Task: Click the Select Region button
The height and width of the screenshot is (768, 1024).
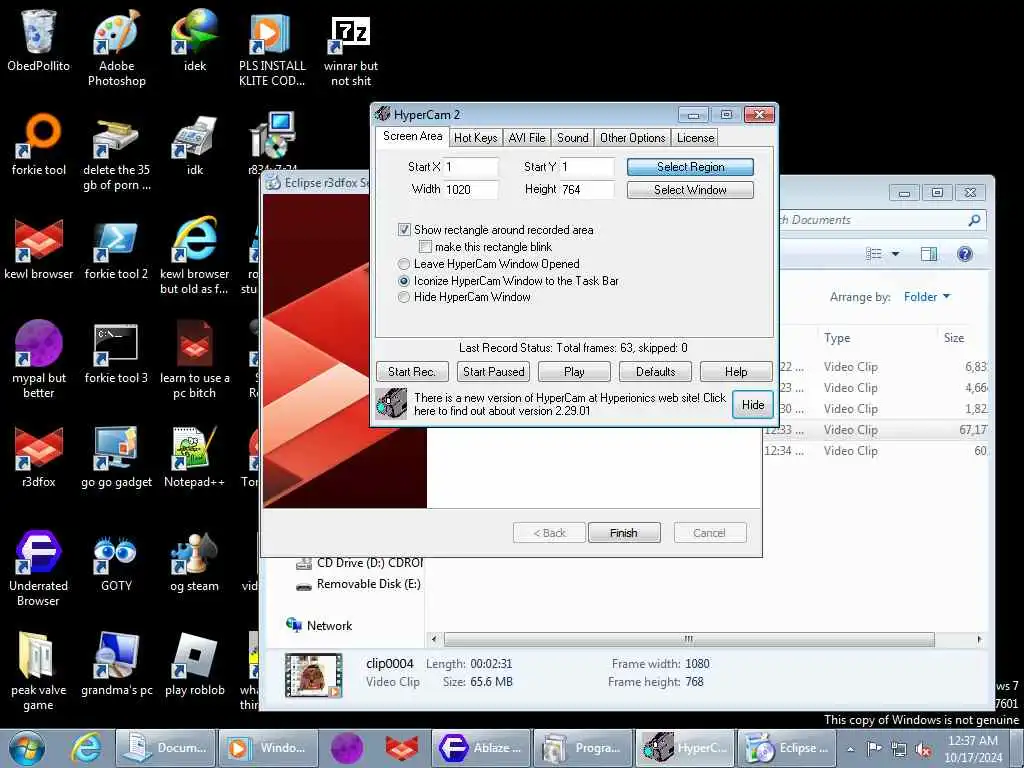Action: coord(690,167)
